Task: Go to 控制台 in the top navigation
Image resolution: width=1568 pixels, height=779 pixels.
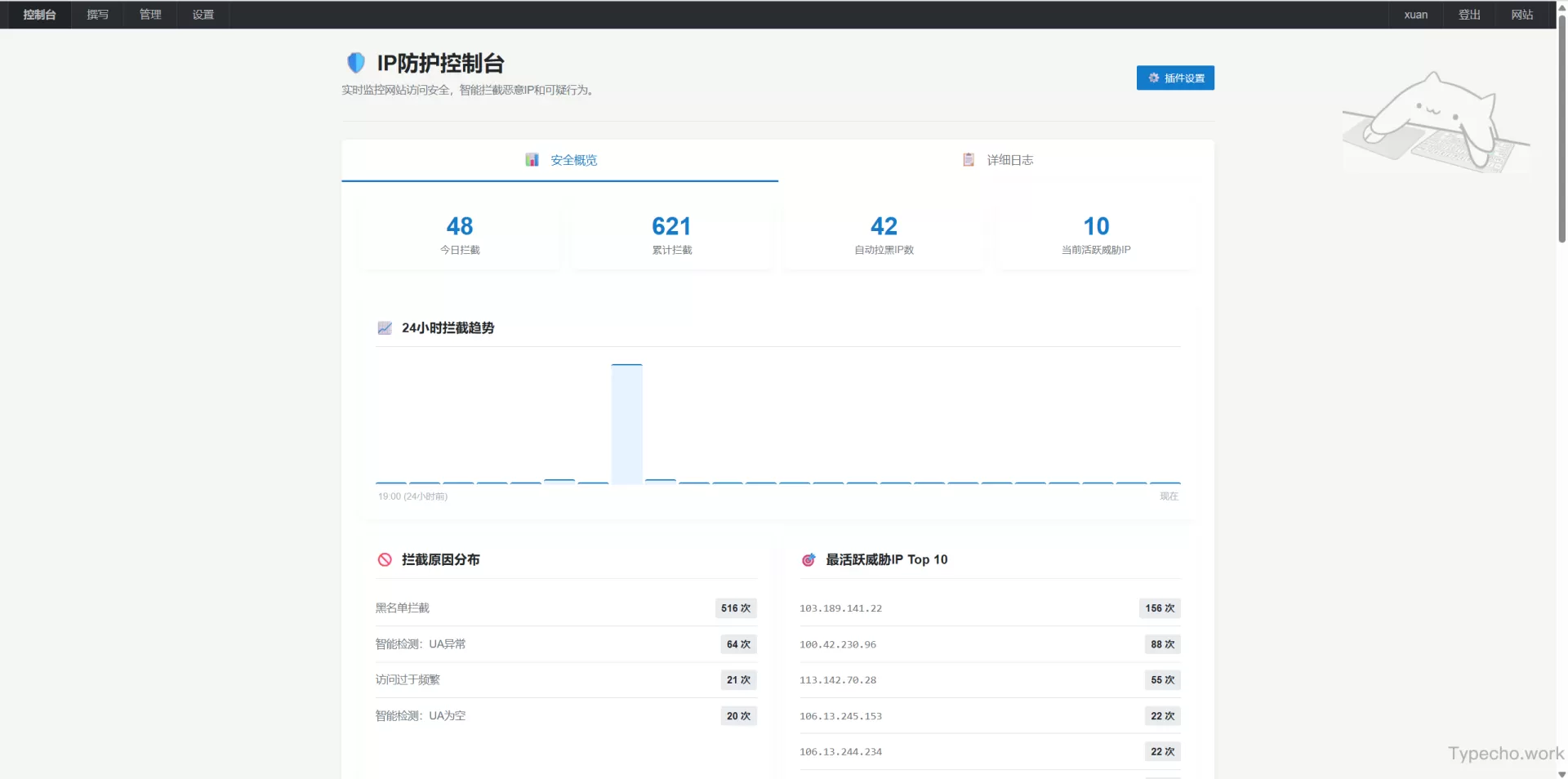Action: pos(39,15)
